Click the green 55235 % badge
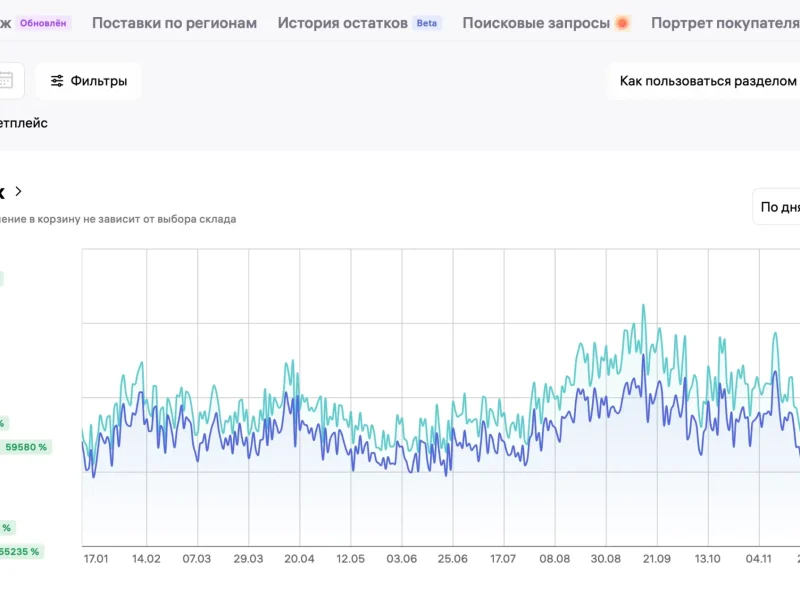800x600 pixels. 22,551
